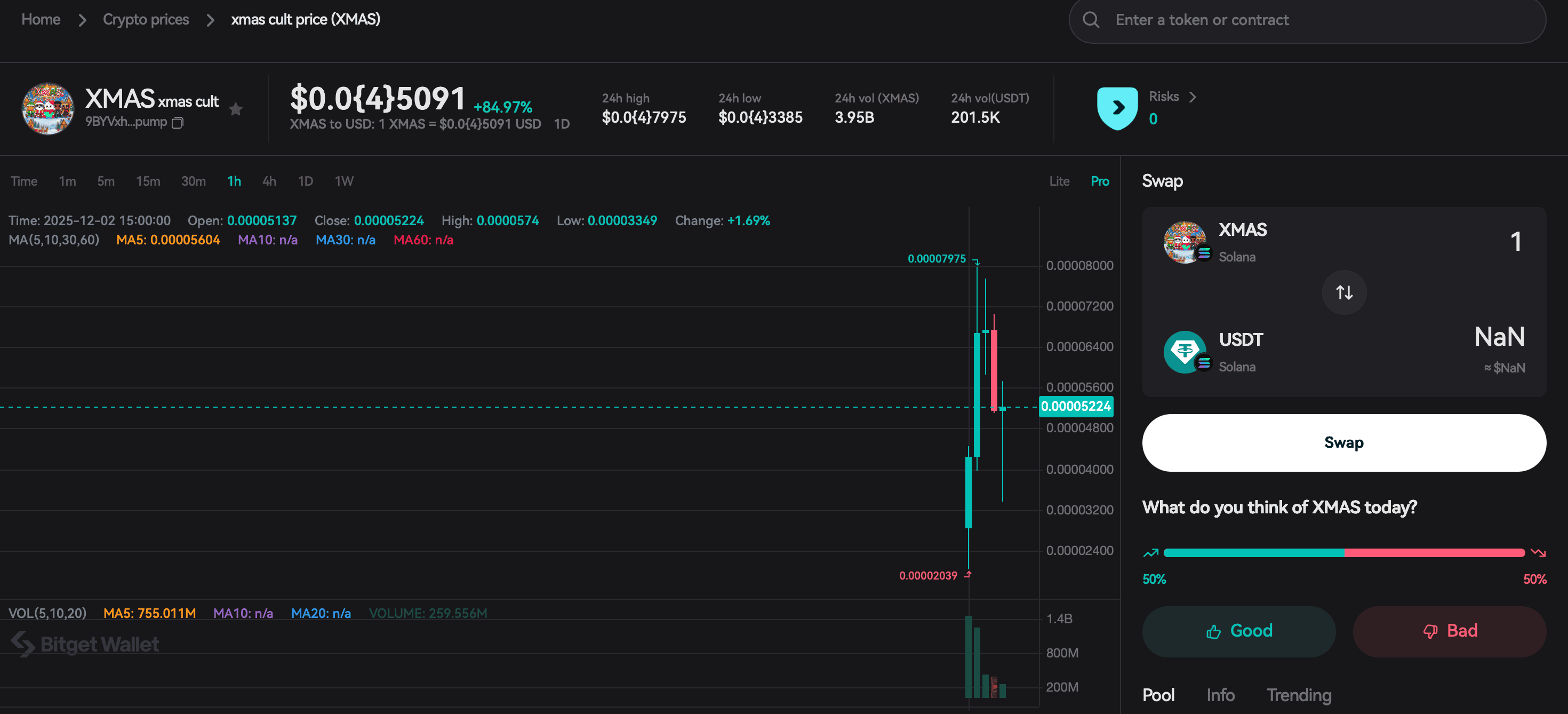Open the Risks shield indicator
This screenshot has height=714, width=1568.
1117,108
